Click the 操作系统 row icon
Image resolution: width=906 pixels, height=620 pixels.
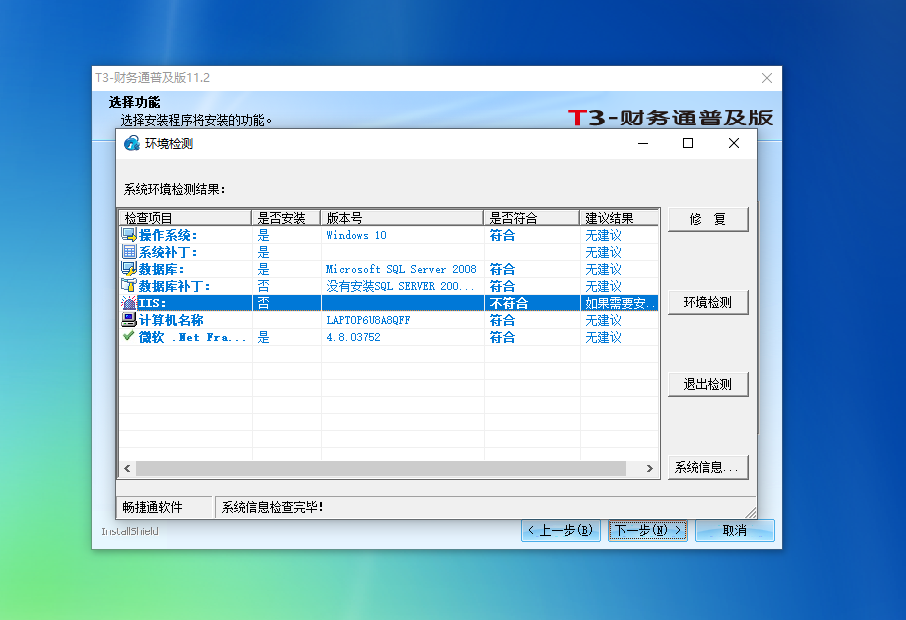129,235
